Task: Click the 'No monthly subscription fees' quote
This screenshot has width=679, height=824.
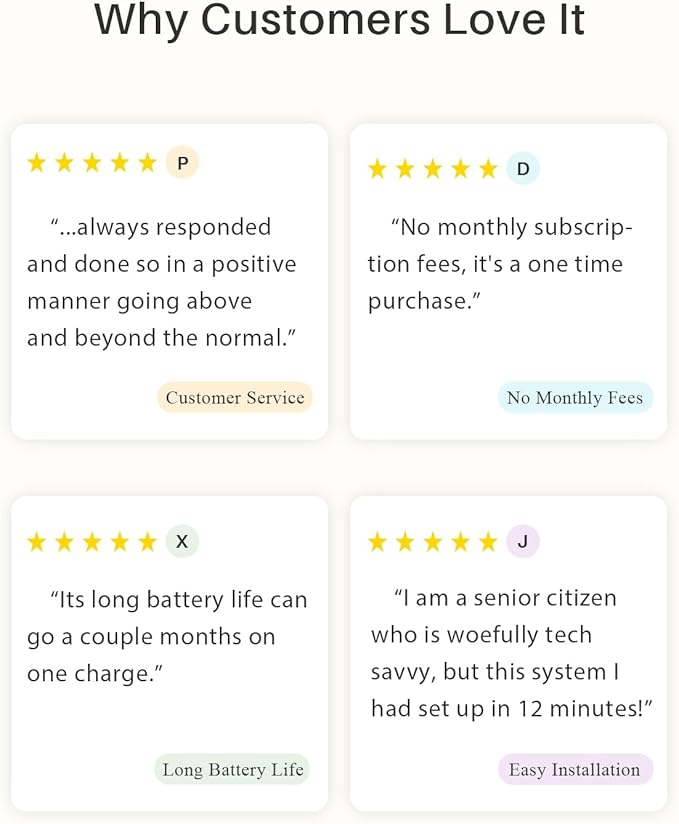Action: pyautogui.click(x=500, y=264)
